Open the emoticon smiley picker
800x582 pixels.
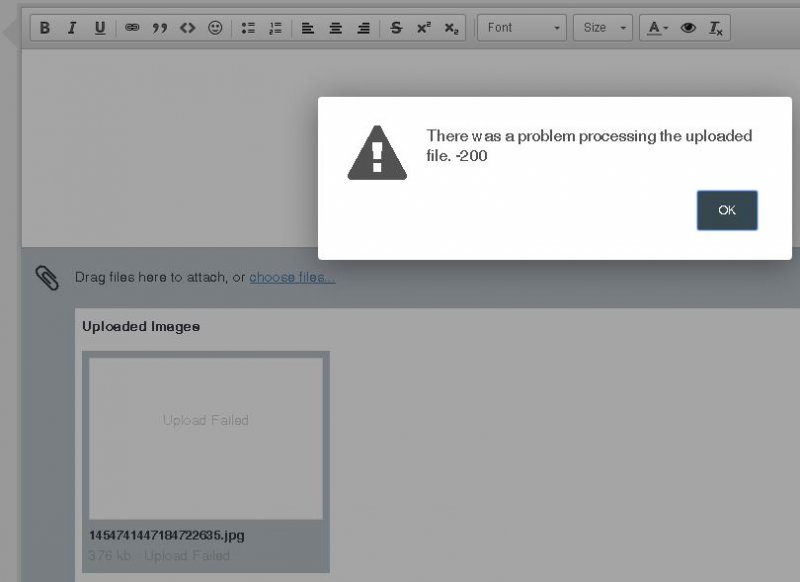(x=215, y=28)
